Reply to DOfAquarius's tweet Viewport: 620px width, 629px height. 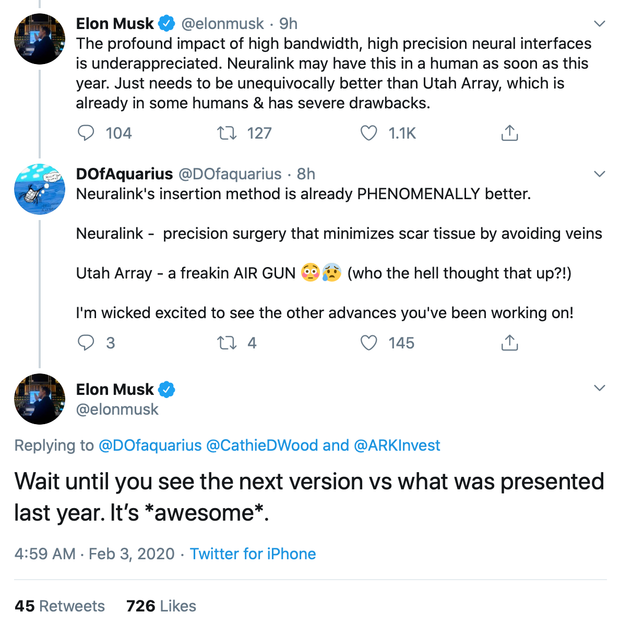[x=87, y=343]
